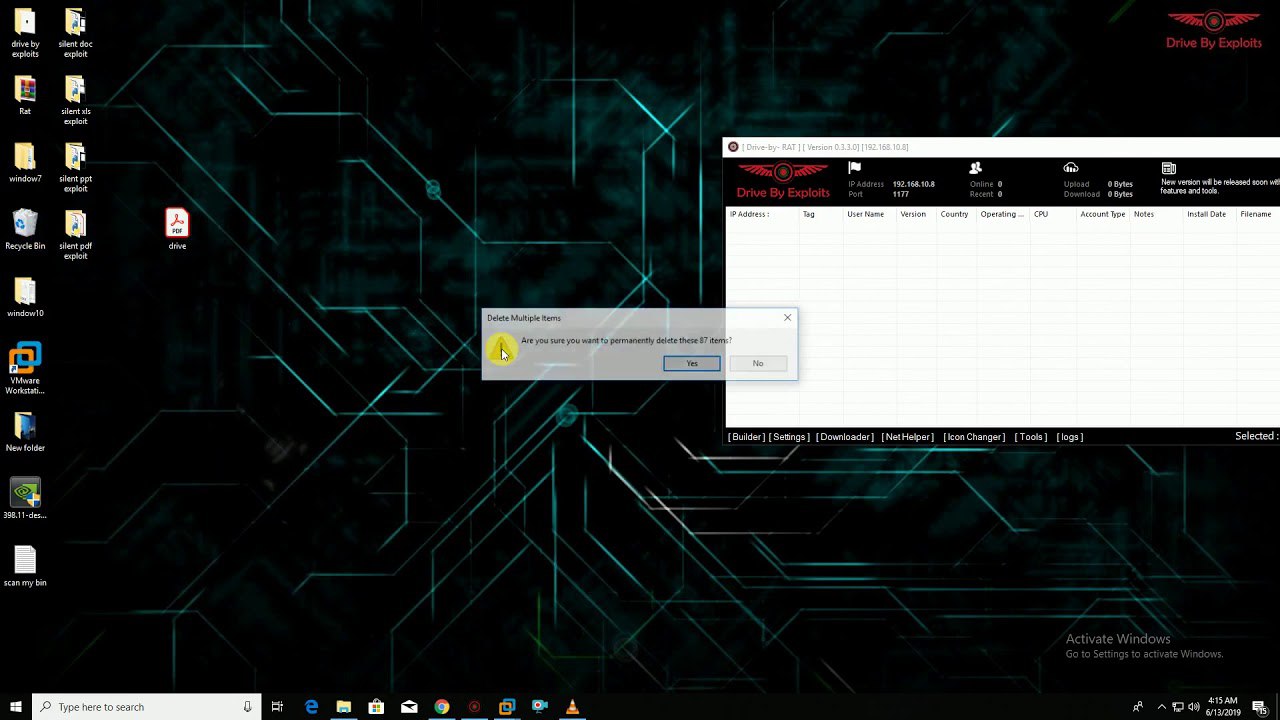1280x720 pixels.
Task: Open the [Tools] menu item
Action: click(1031, 437)
